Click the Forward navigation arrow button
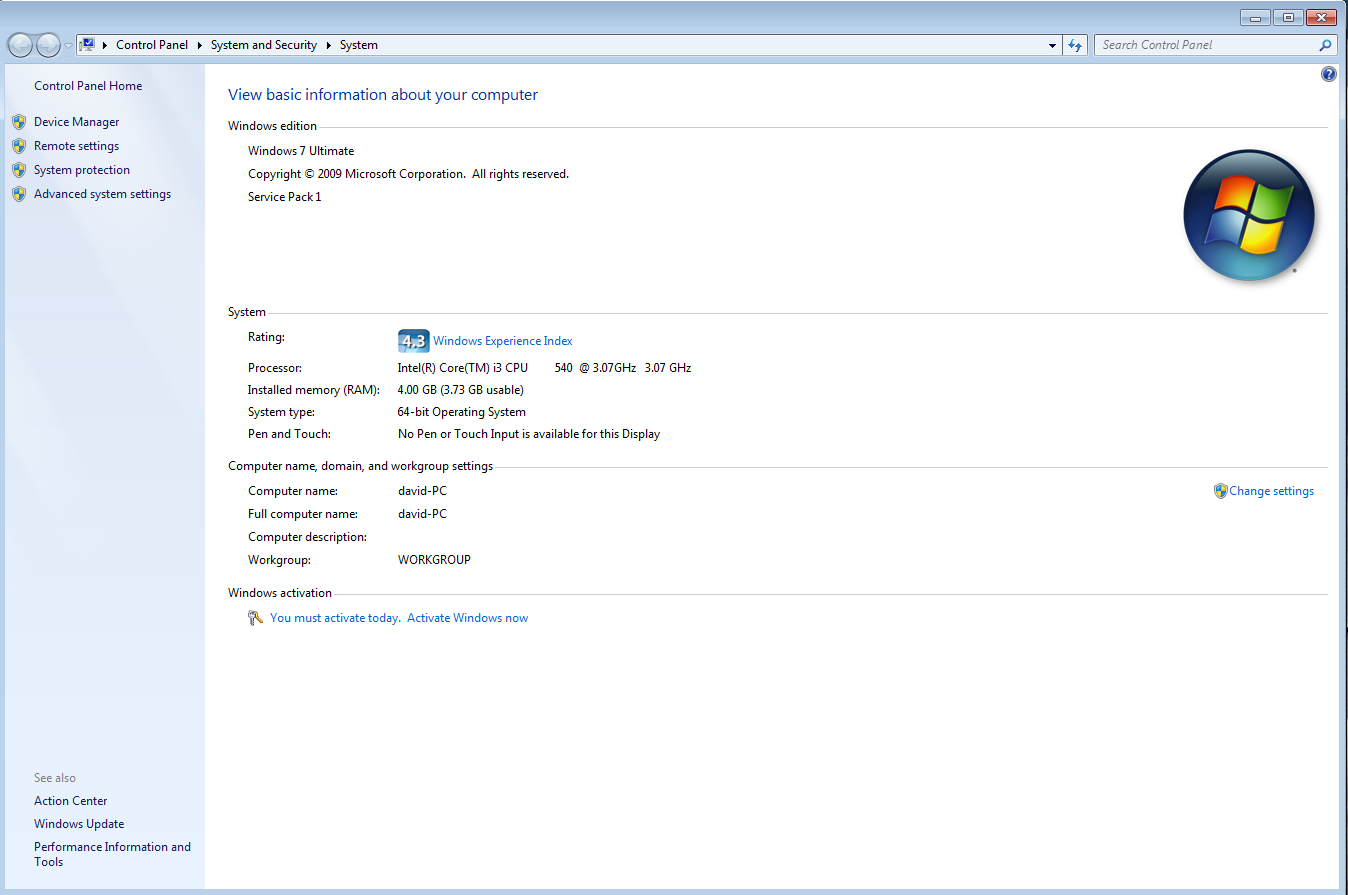Screen dimensions: 1348x895 pos(47,45)
